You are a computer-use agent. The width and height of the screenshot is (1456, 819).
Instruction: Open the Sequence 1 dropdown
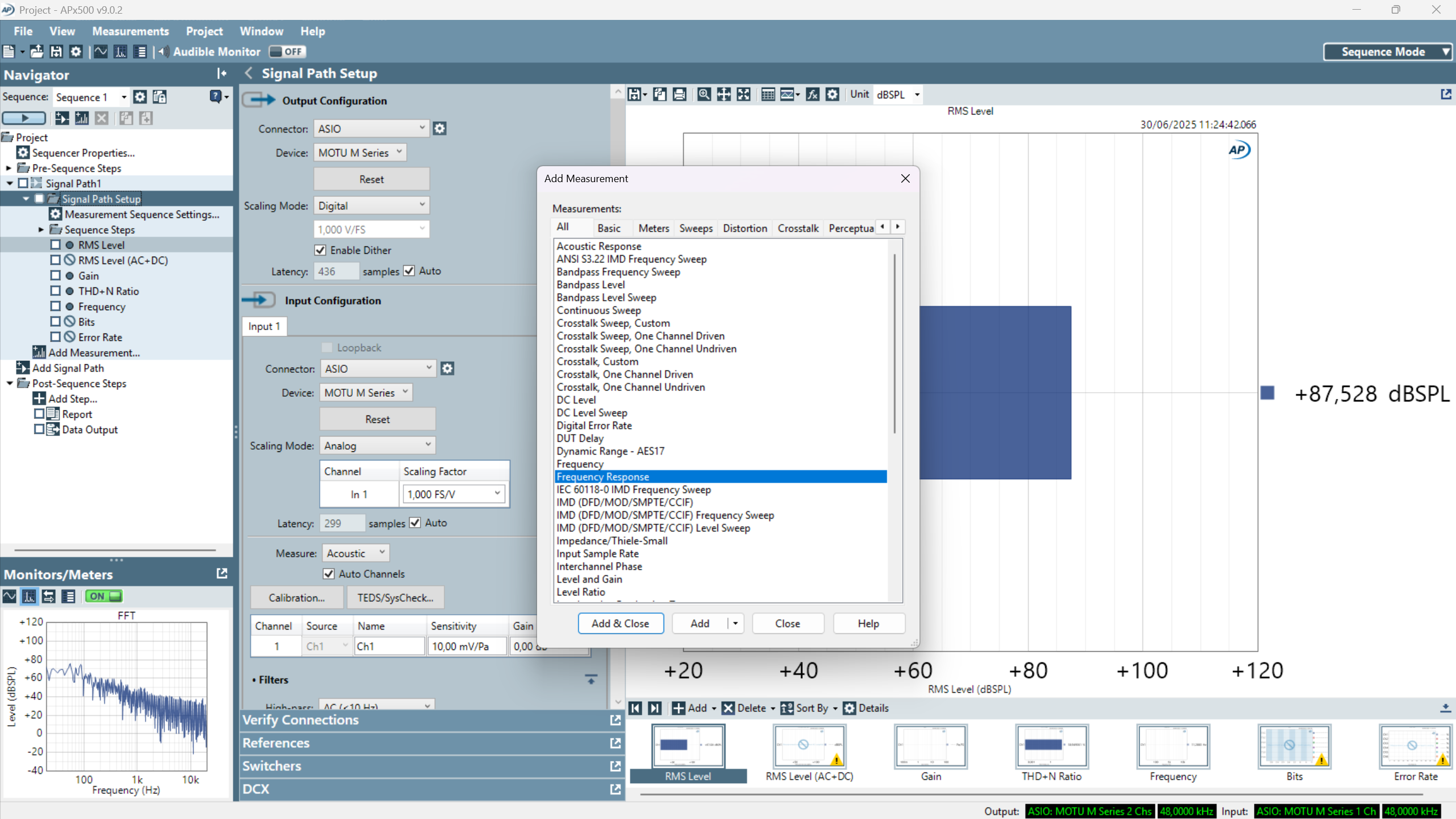pyautogui.click(x=91, y=97)
